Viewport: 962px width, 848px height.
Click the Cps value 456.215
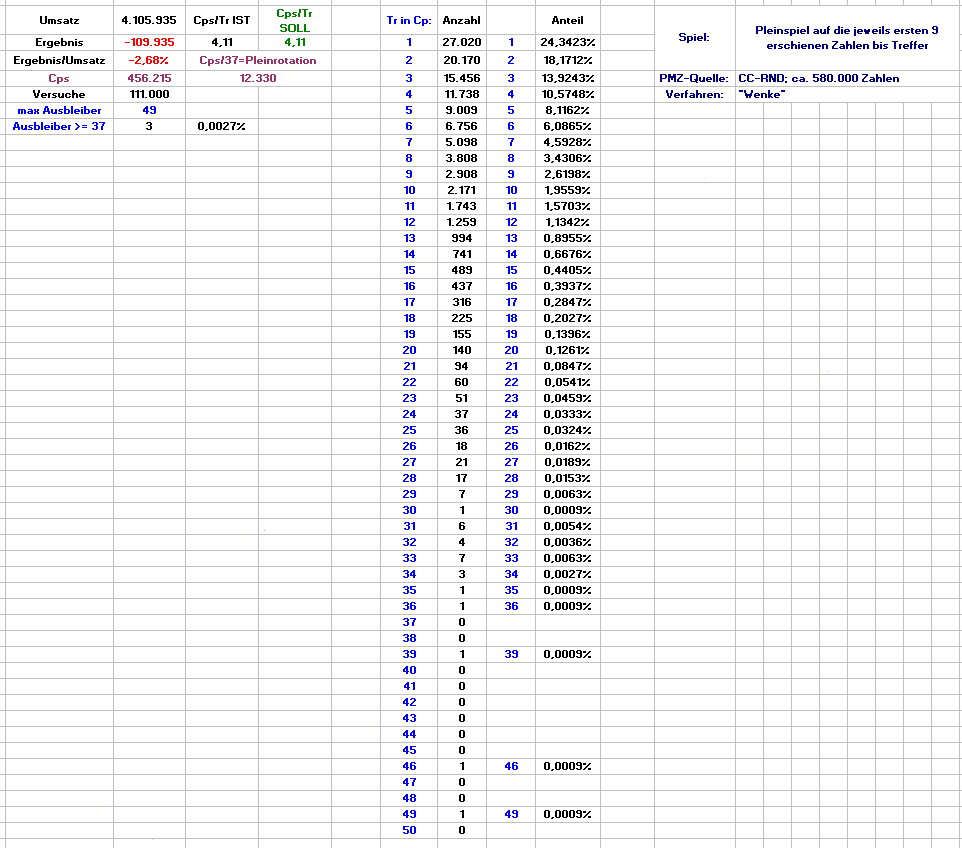[x=149, y=78]
